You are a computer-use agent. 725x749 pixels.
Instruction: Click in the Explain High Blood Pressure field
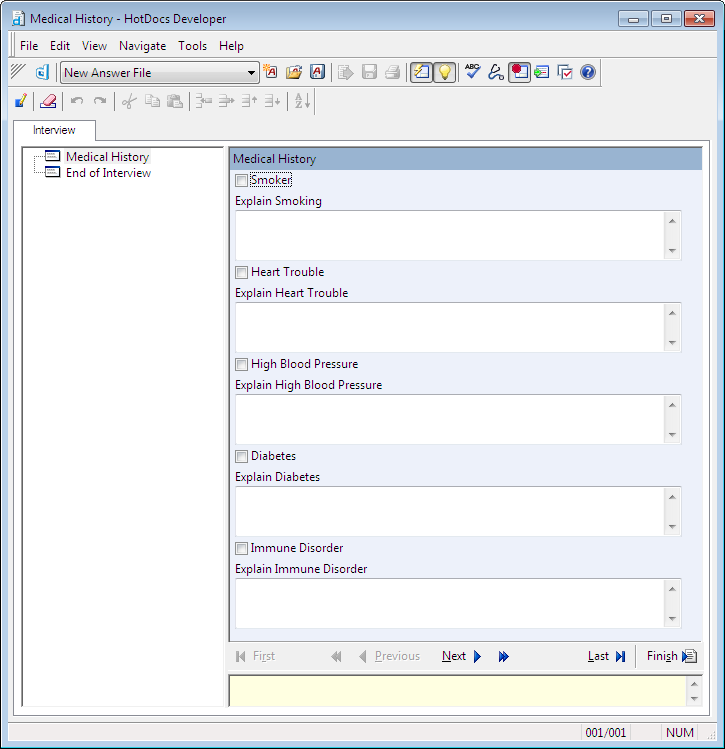[448, 419]
